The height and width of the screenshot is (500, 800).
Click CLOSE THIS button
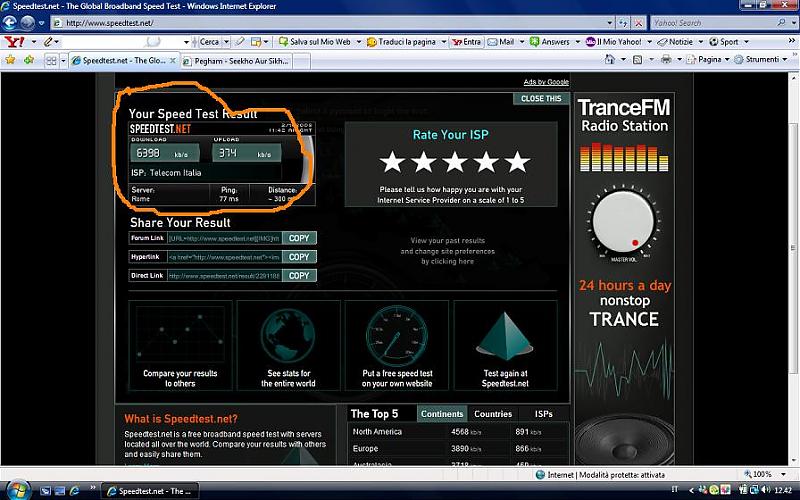tap(541, 98)
